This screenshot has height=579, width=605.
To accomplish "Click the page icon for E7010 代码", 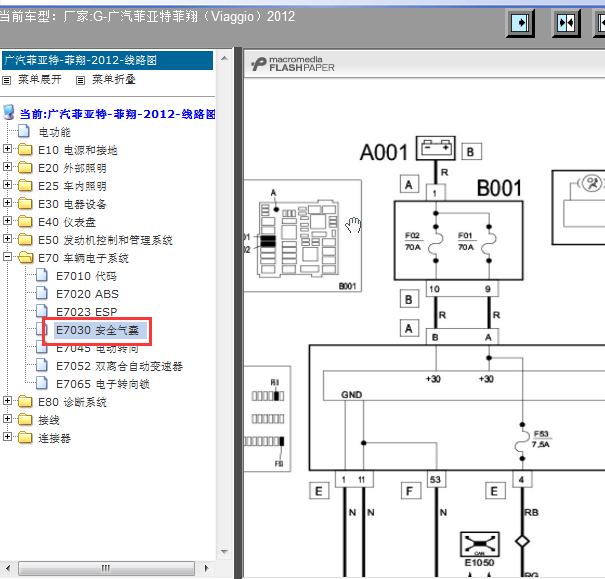I will pos(42,275).
